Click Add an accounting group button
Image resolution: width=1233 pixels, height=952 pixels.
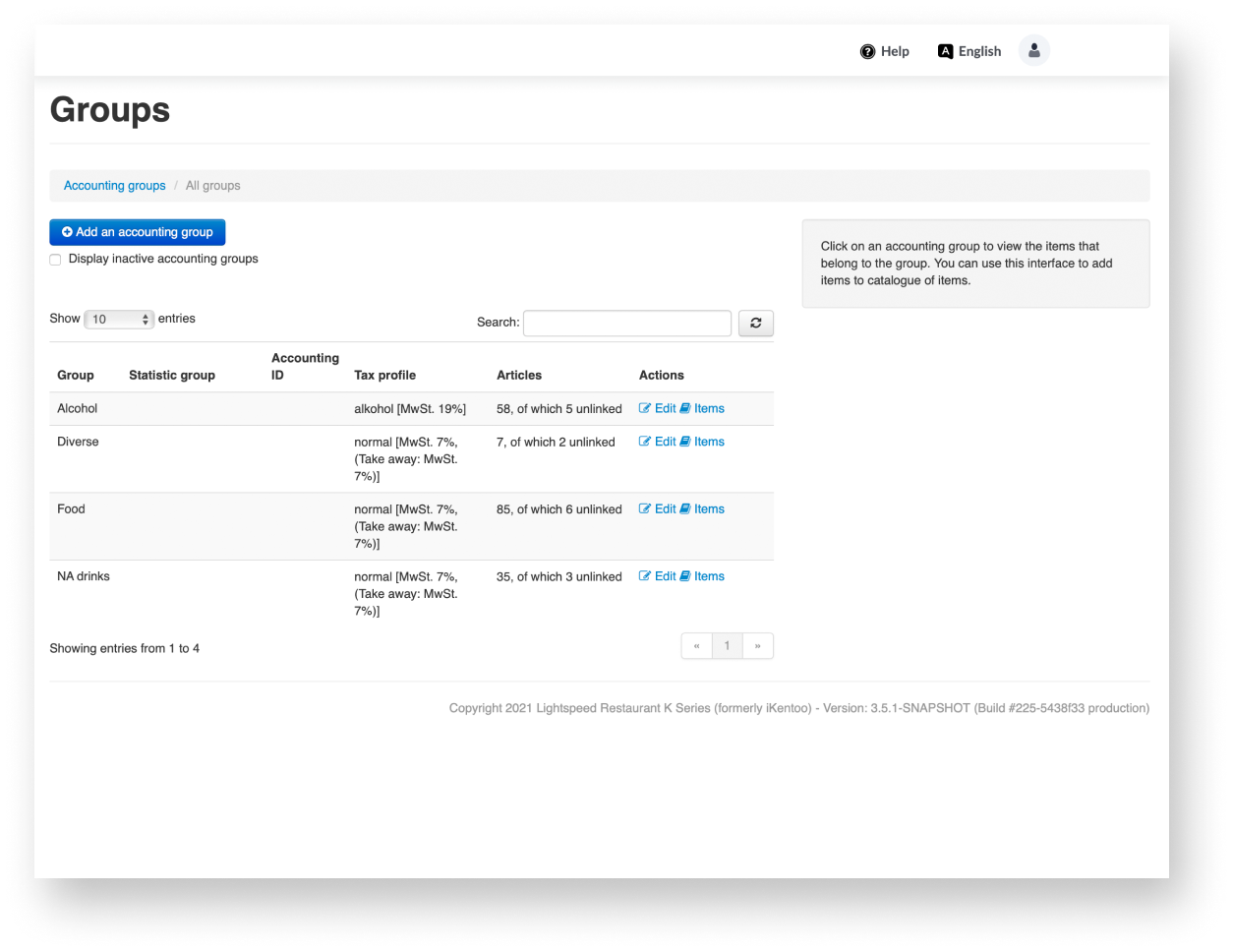pos(138,232)
